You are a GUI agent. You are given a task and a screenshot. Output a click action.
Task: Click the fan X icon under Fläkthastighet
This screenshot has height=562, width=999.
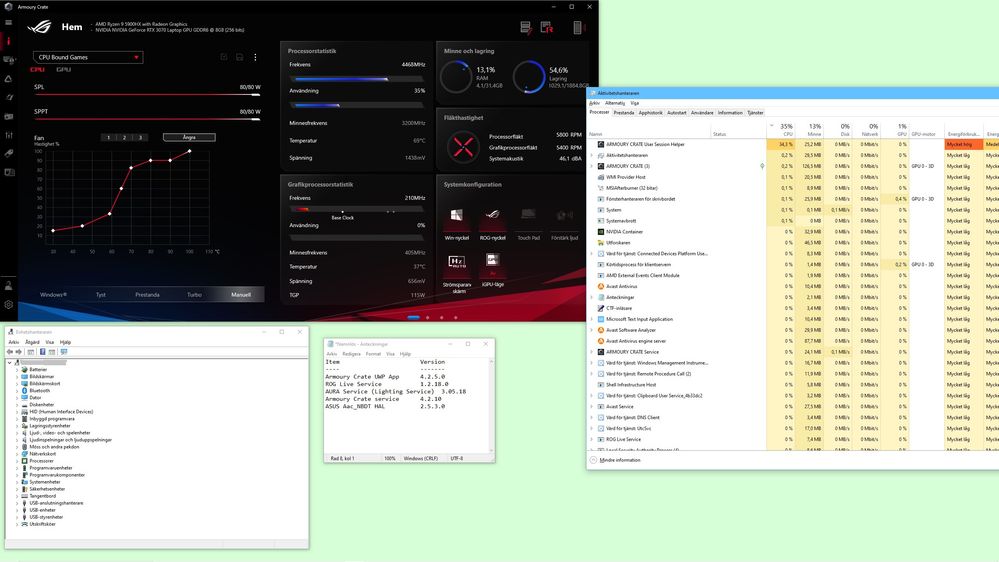(463, 147)
